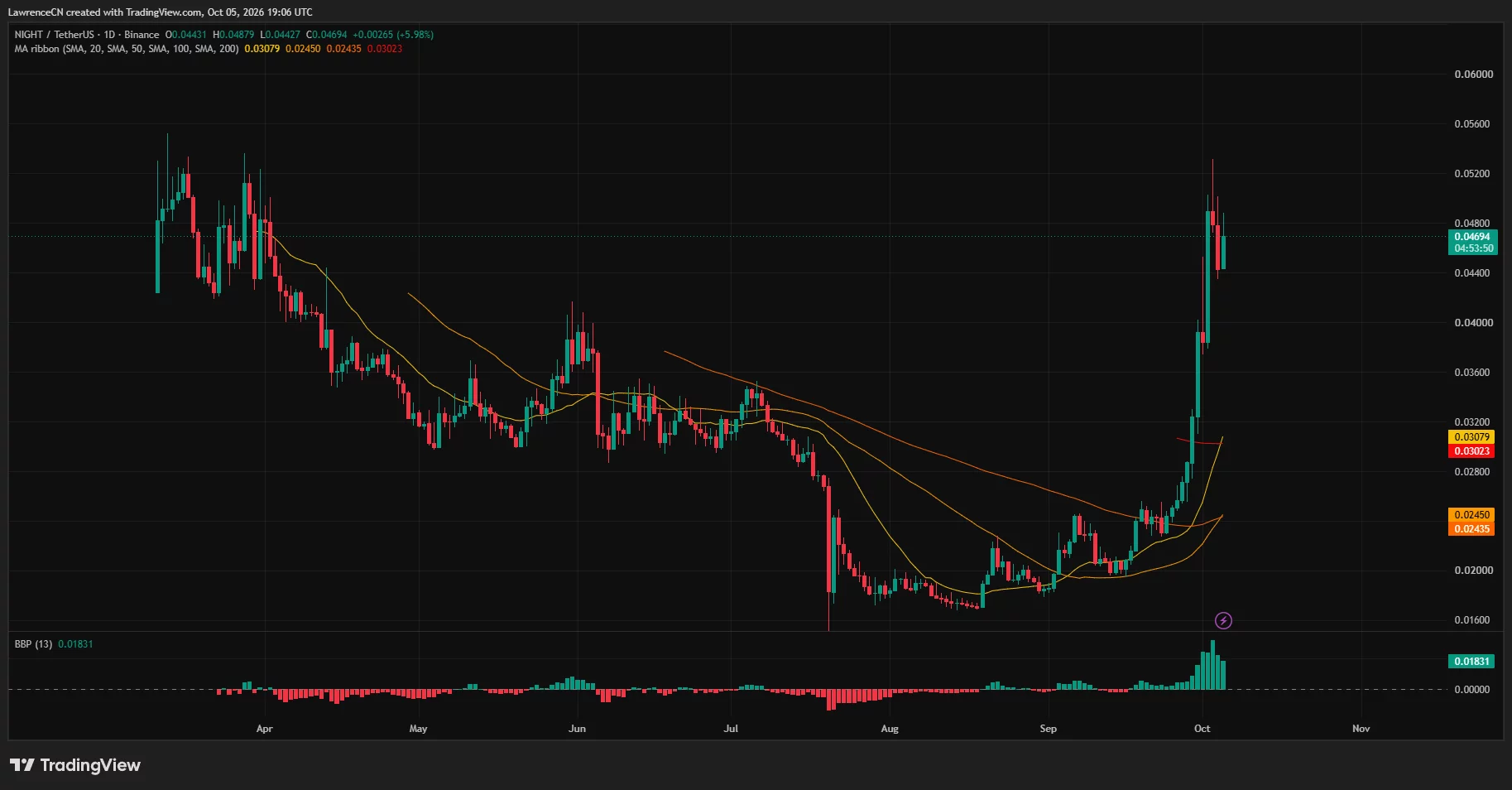The image size is (1512, 790).
Task: Click the 0.01600 price axis label
Action: 1474,620
